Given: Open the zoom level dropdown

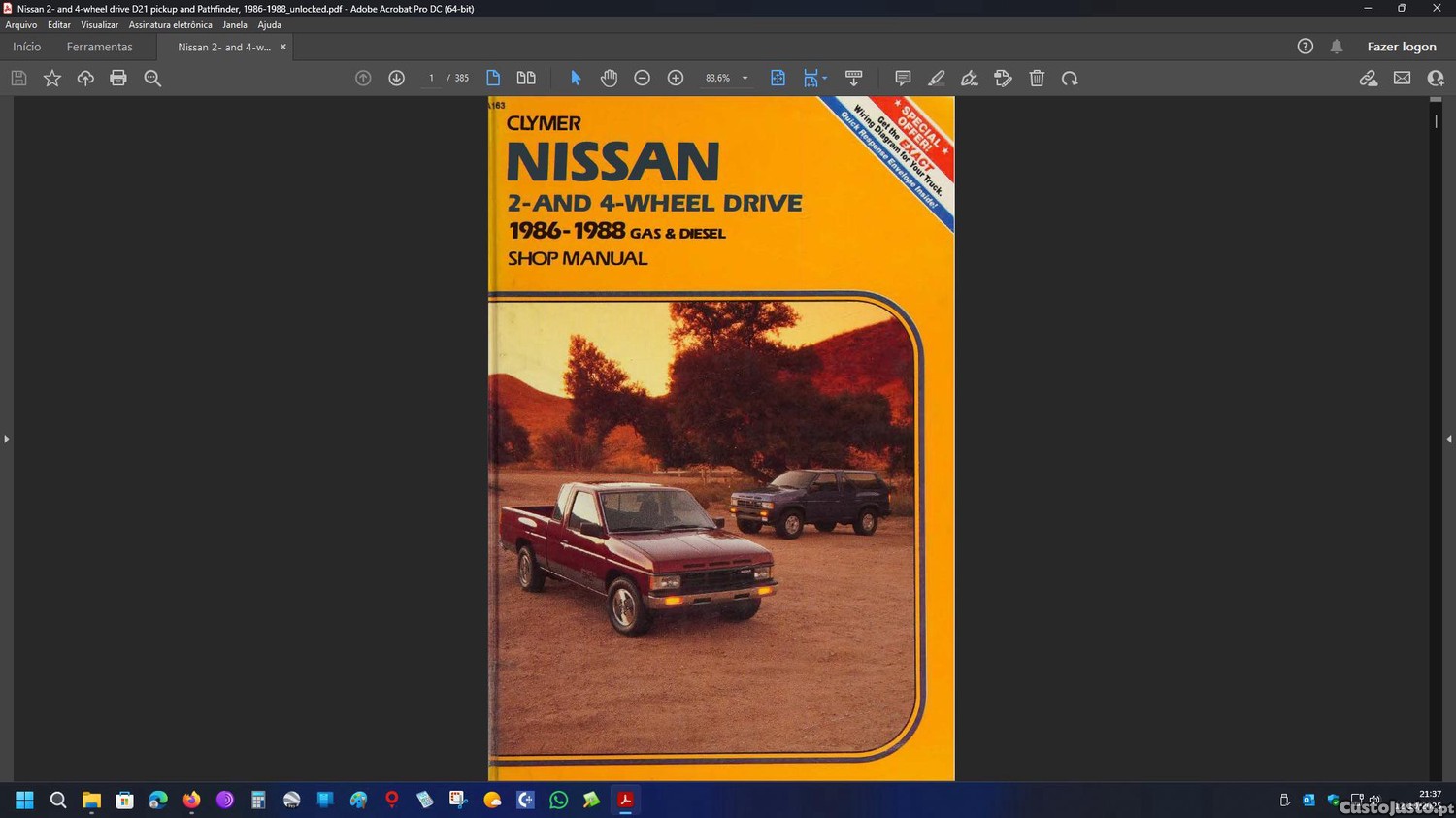Looking at the screenshot, I should (745, 79).
